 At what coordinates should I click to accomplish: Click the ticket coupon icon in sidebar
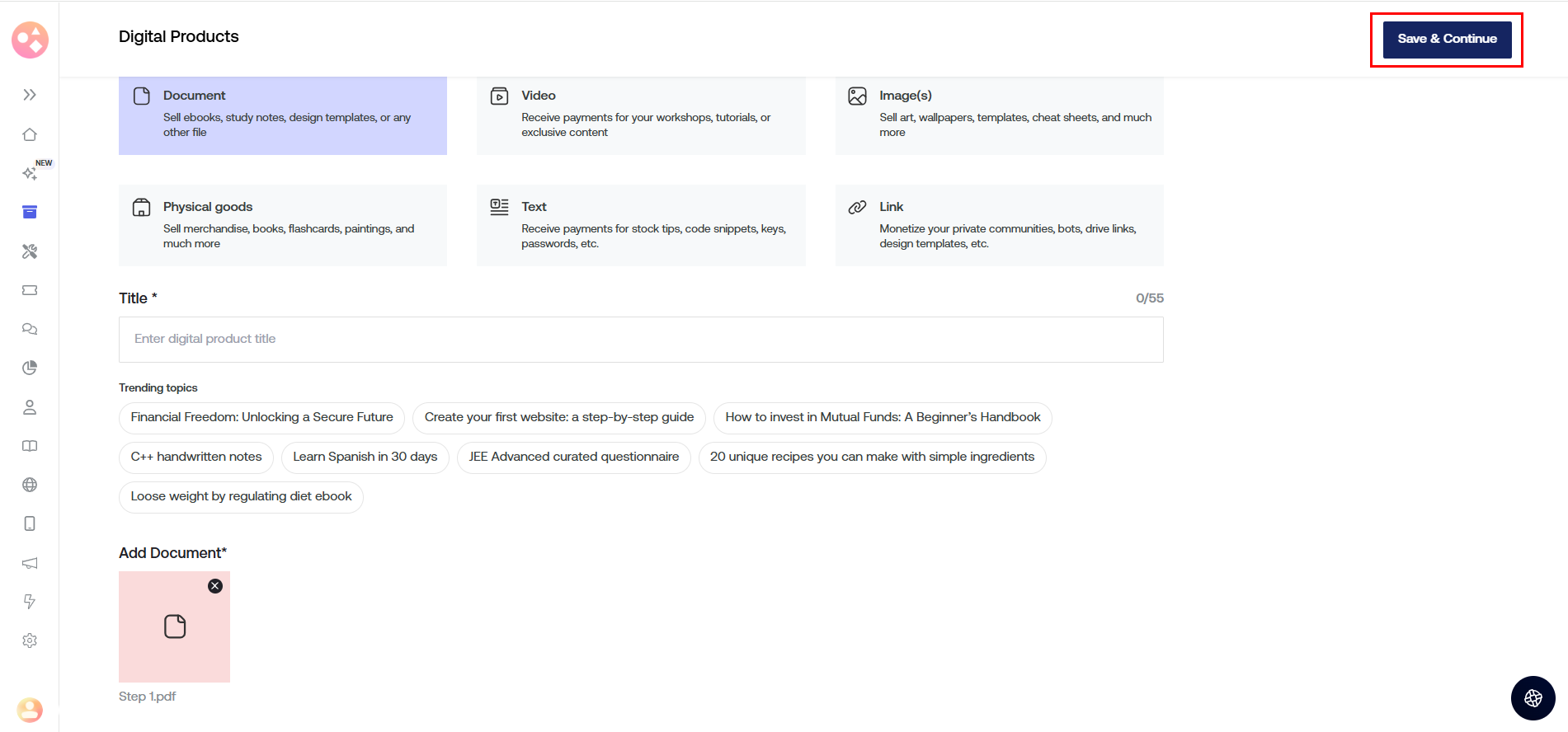(30, 290)
